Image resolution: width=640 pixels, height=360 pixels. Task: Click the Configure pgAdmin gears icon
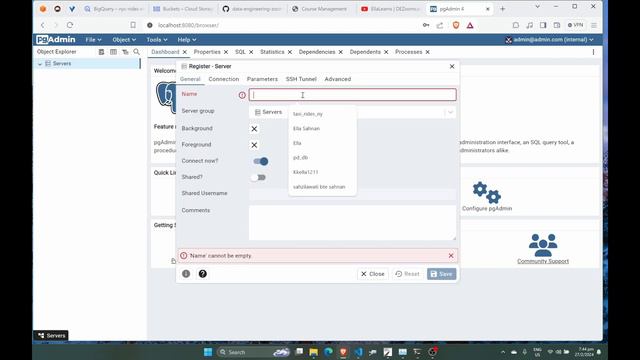point(487,193)
